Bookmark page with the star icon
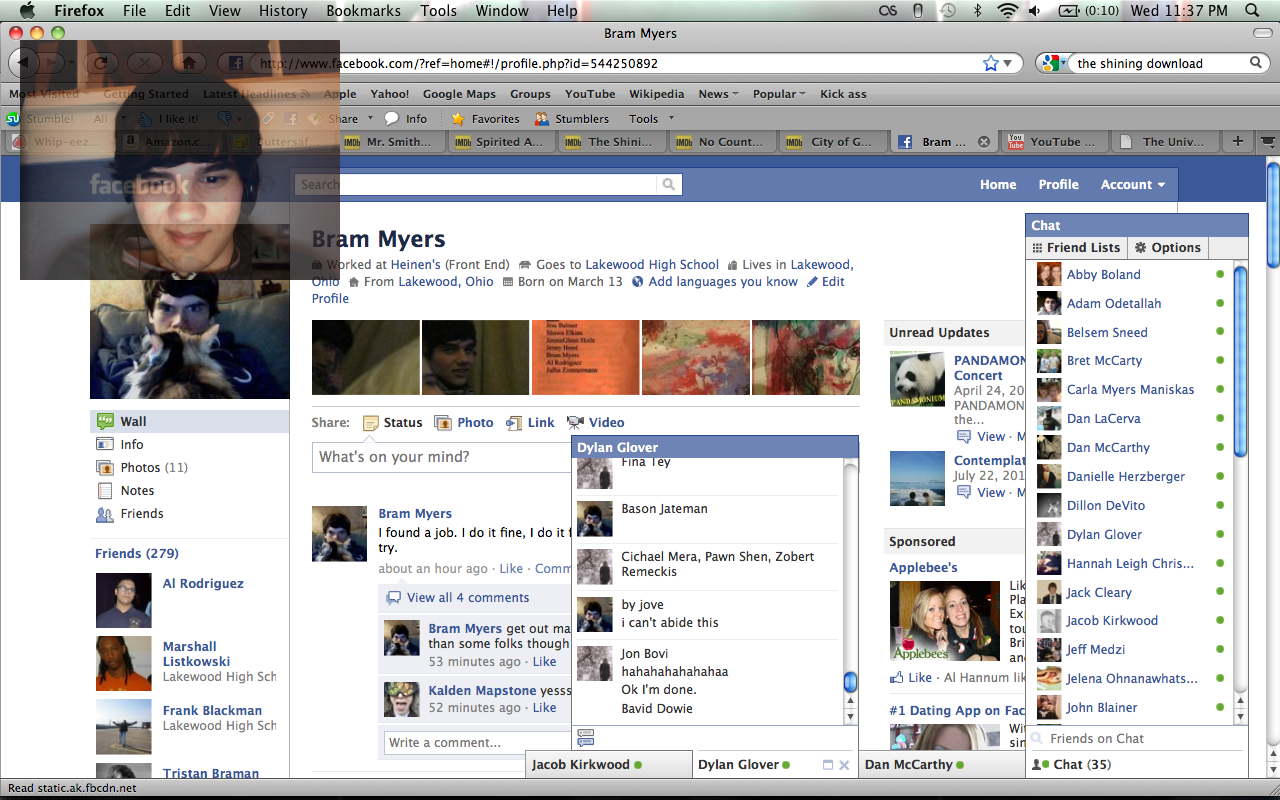 (x=990, y=63)
